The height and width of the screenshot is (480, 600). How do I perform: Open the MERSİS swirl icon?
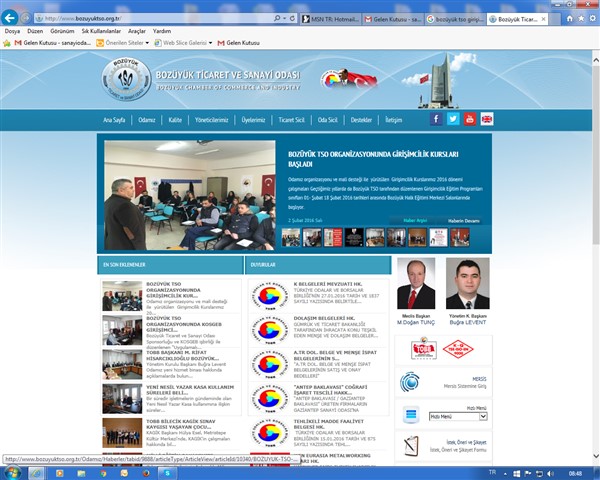coord(410,382)
